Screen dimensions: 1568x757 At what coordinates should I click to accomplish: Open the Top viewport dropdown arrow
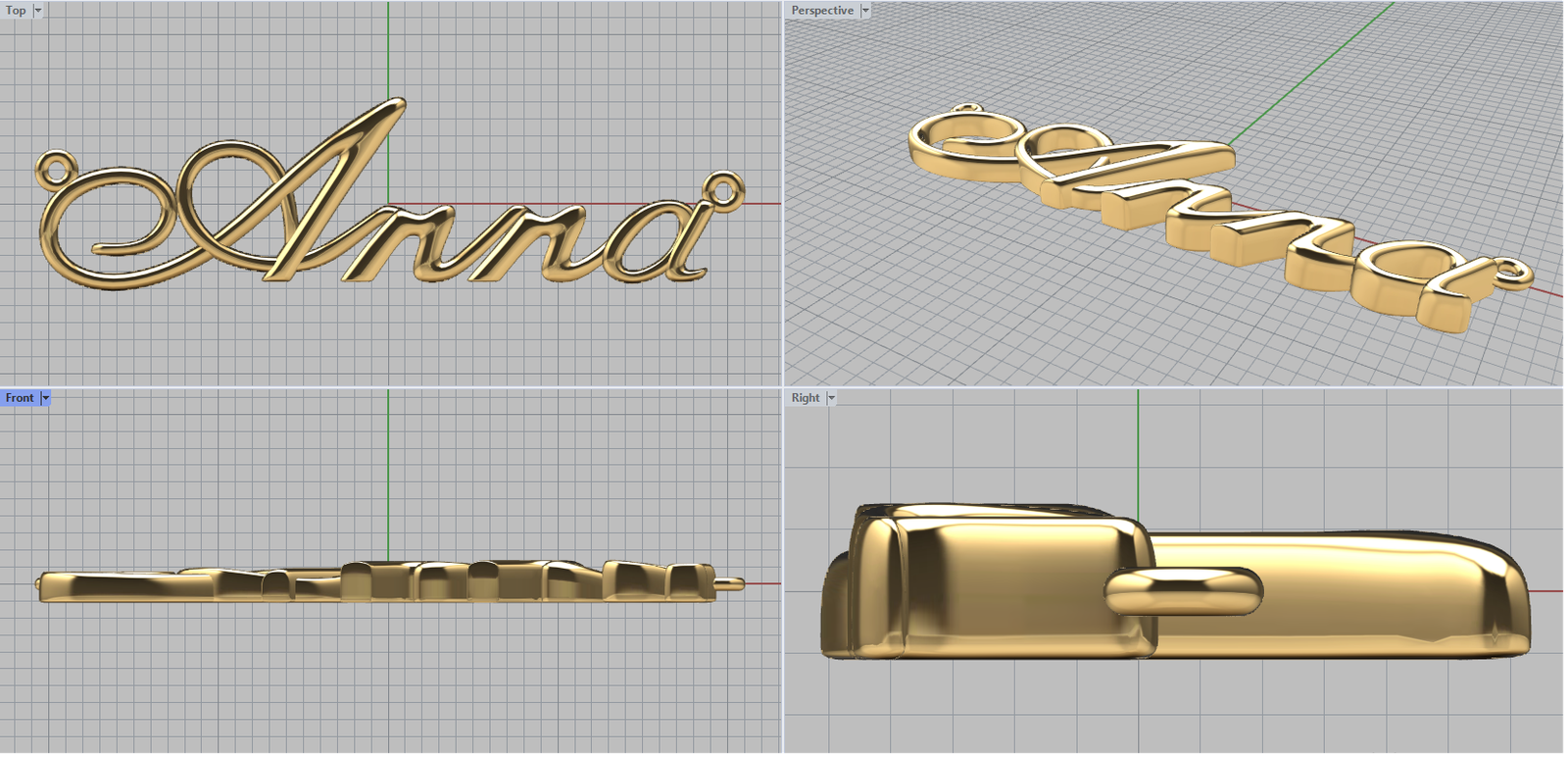tap(38, 10)
